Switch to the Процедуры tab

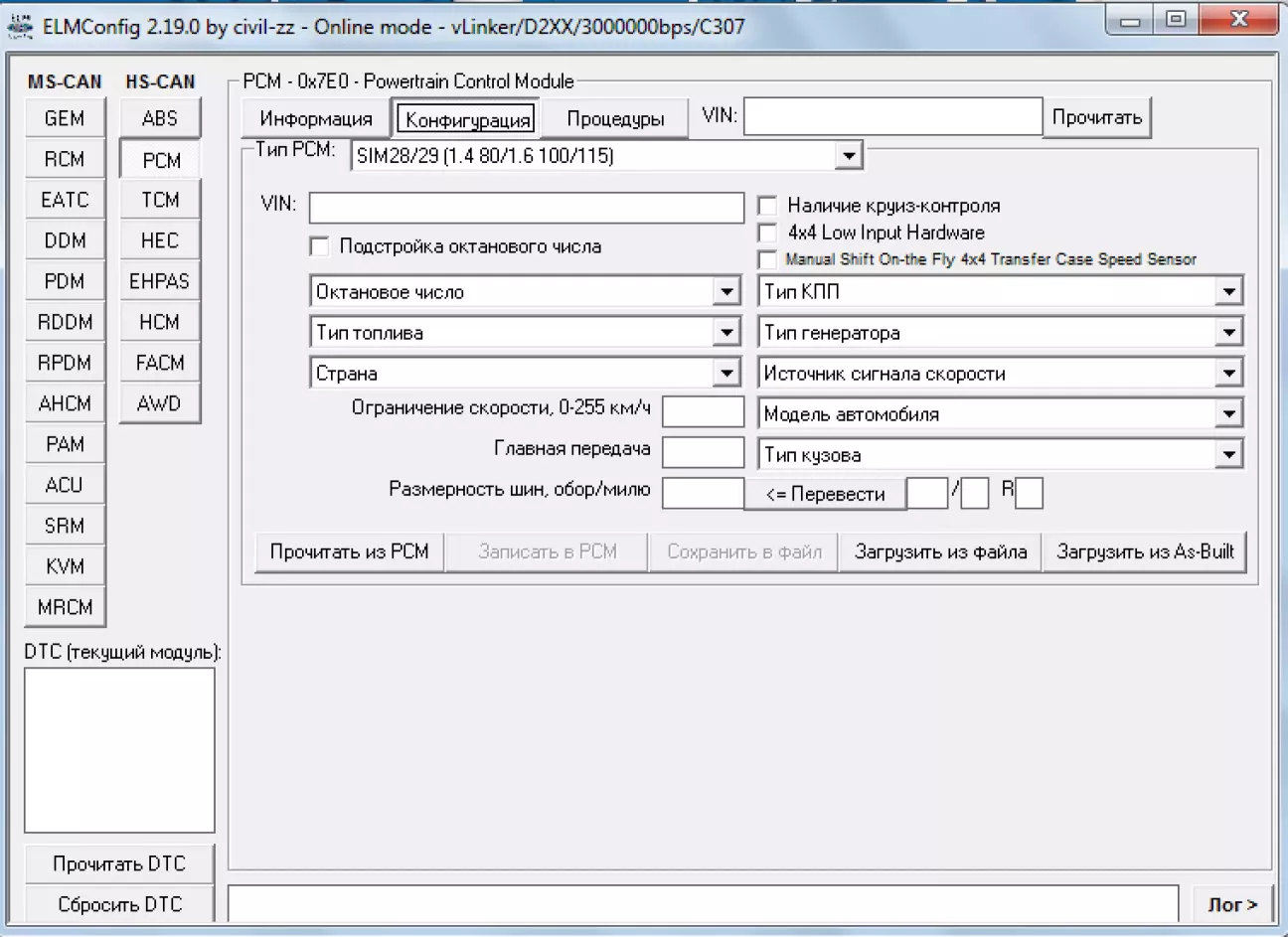(615, 119)
